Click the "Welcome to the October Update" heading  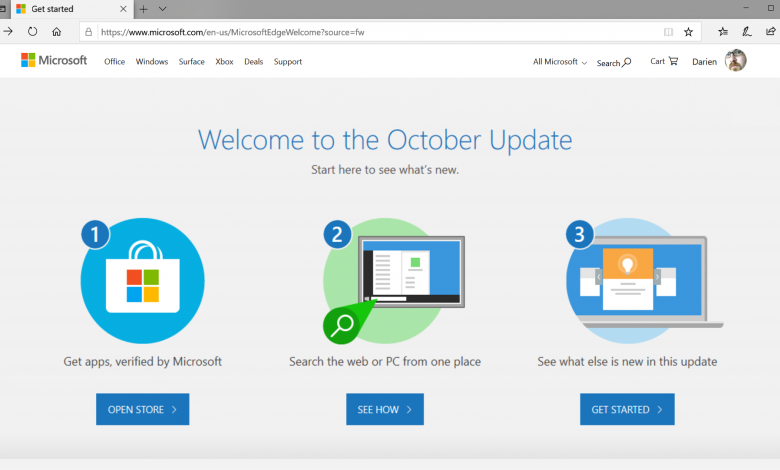pyautogui.click(x=385, y=140)
